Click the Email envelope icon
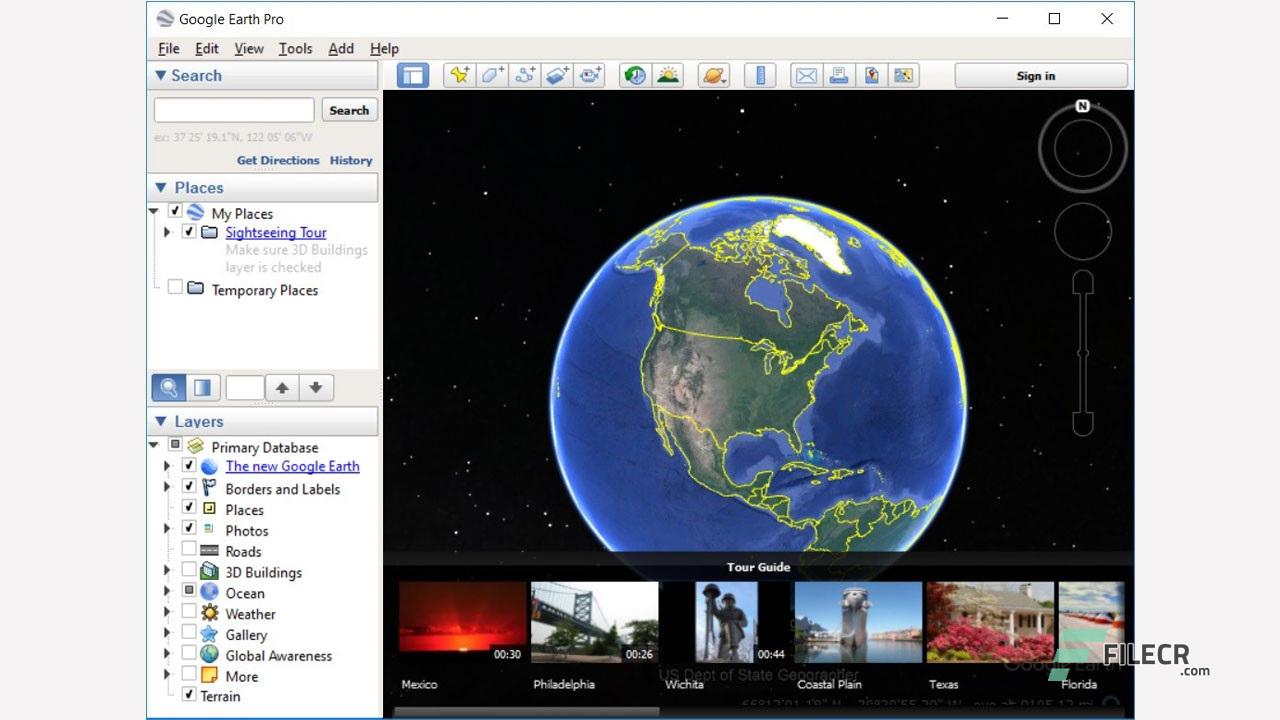The image size is (1280, 720). [x=806, y=75]
